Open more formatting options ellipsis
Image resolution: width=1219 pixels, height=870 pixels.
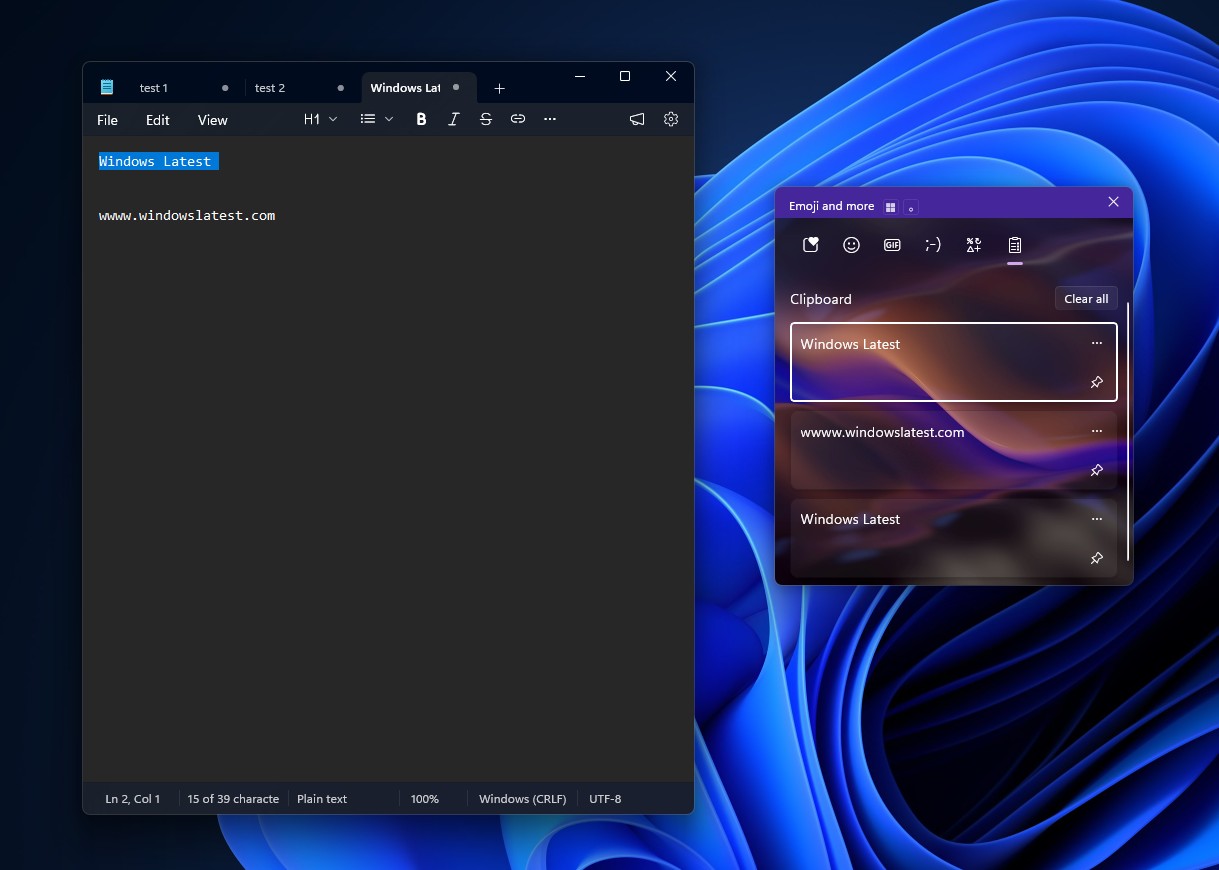(550, 119)
